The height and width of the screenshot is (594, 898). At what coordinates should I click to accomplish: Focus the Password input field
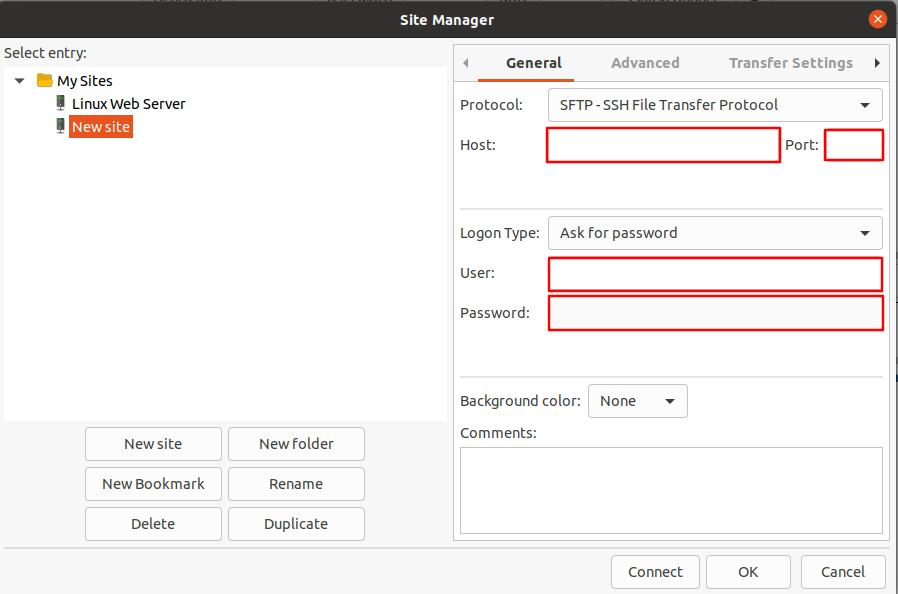tap(715, 313)
